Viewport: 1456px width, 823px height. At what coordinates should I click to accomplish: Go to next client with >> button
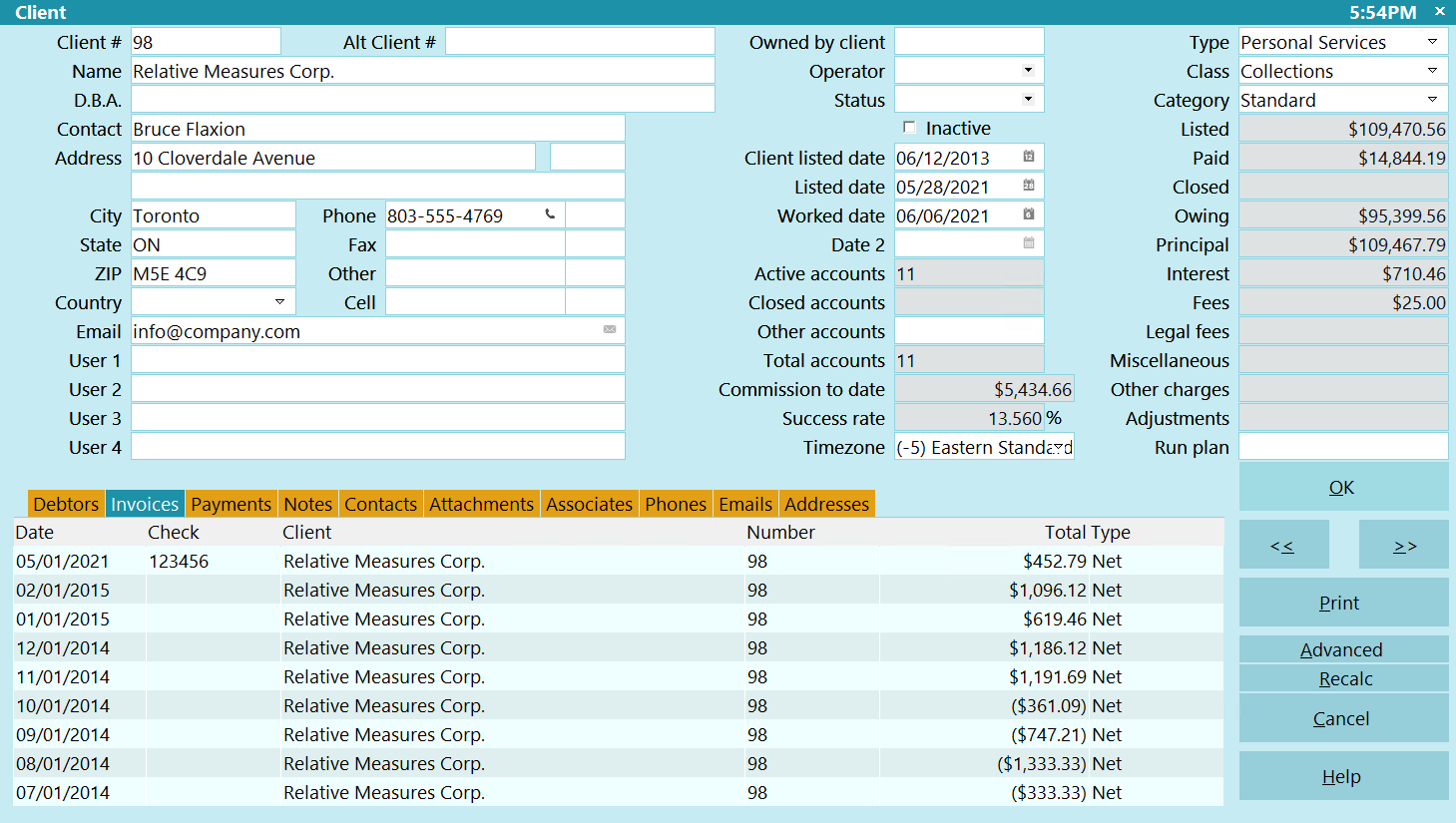coord(1403,545)
